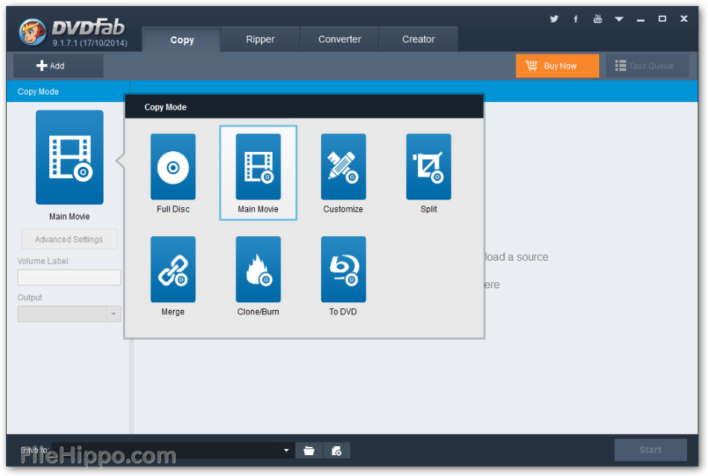Click the Start button
Screen dimensions: 708x476
650,450
